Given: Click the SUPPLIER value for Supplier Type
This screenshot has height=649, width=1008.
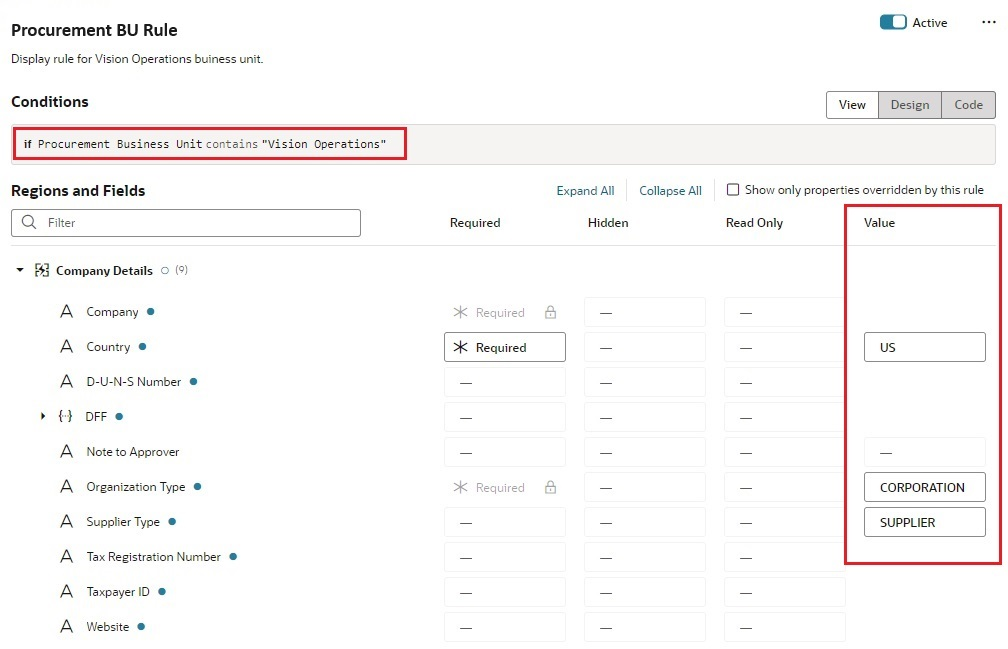Looking at the screenshot, I should 924,522.
